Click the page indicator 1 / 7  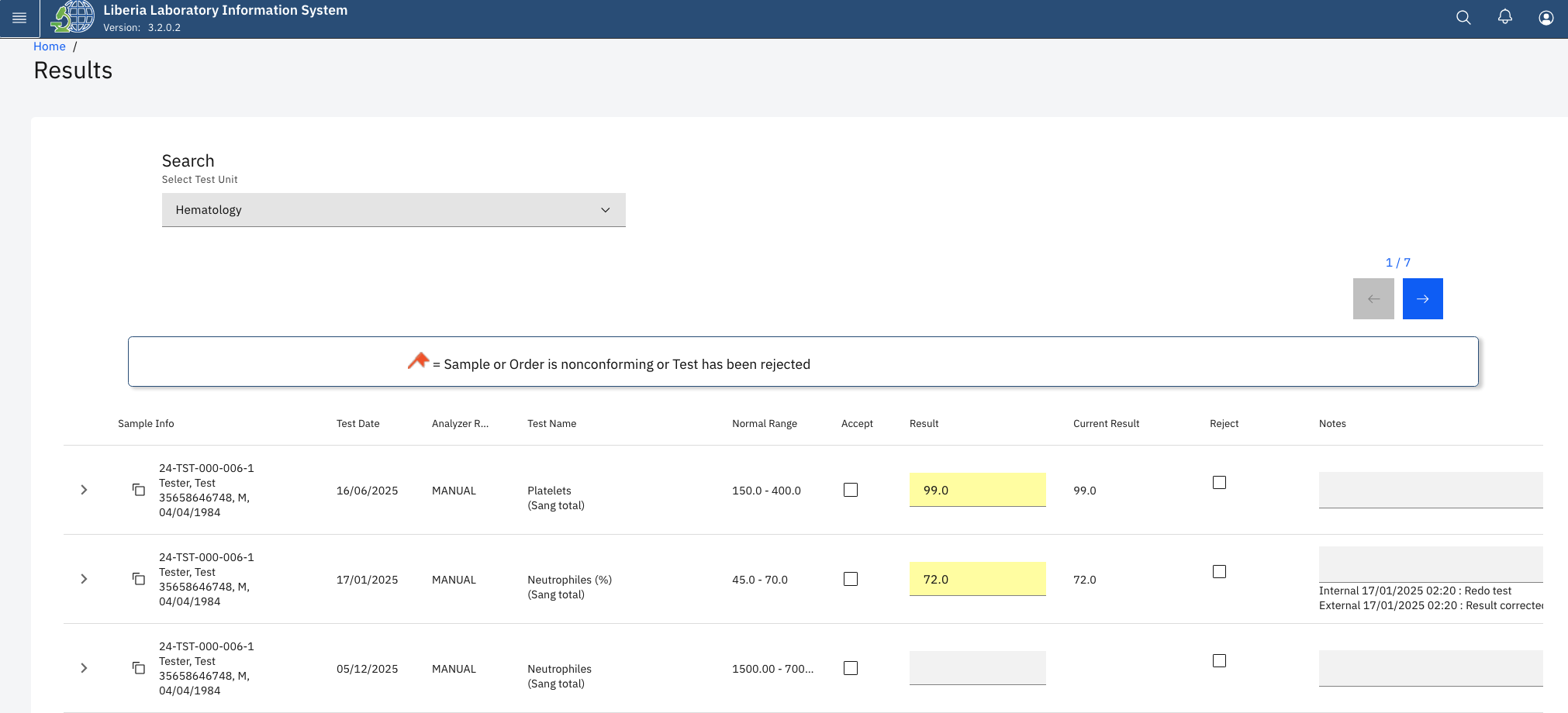pos(1397,263)
